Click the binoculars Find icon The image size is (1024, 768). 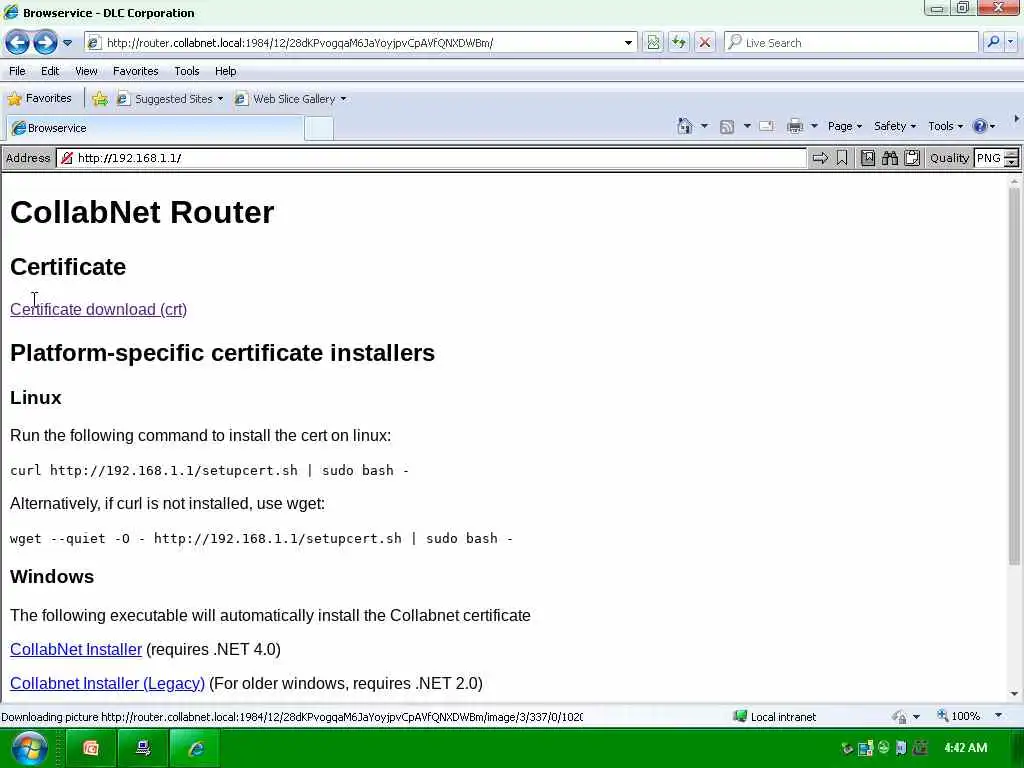coord(889,158)
